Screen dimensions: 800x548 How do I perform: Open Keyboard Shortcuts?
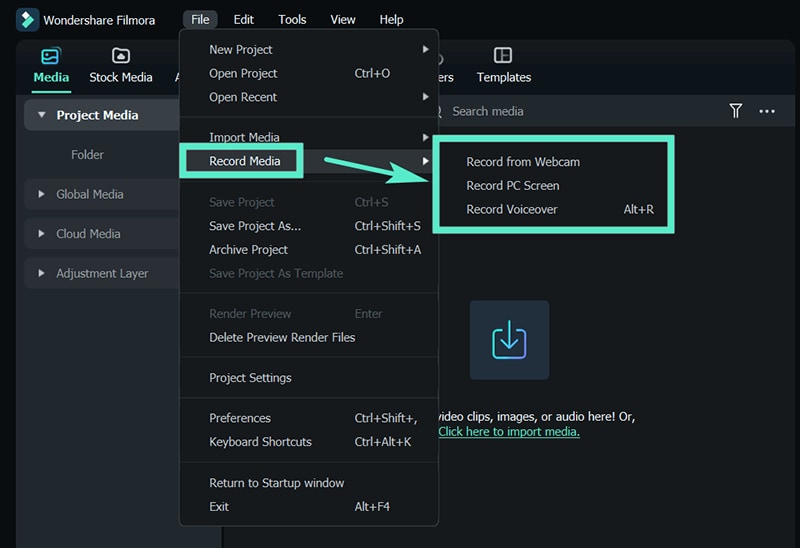coord(309,442)
